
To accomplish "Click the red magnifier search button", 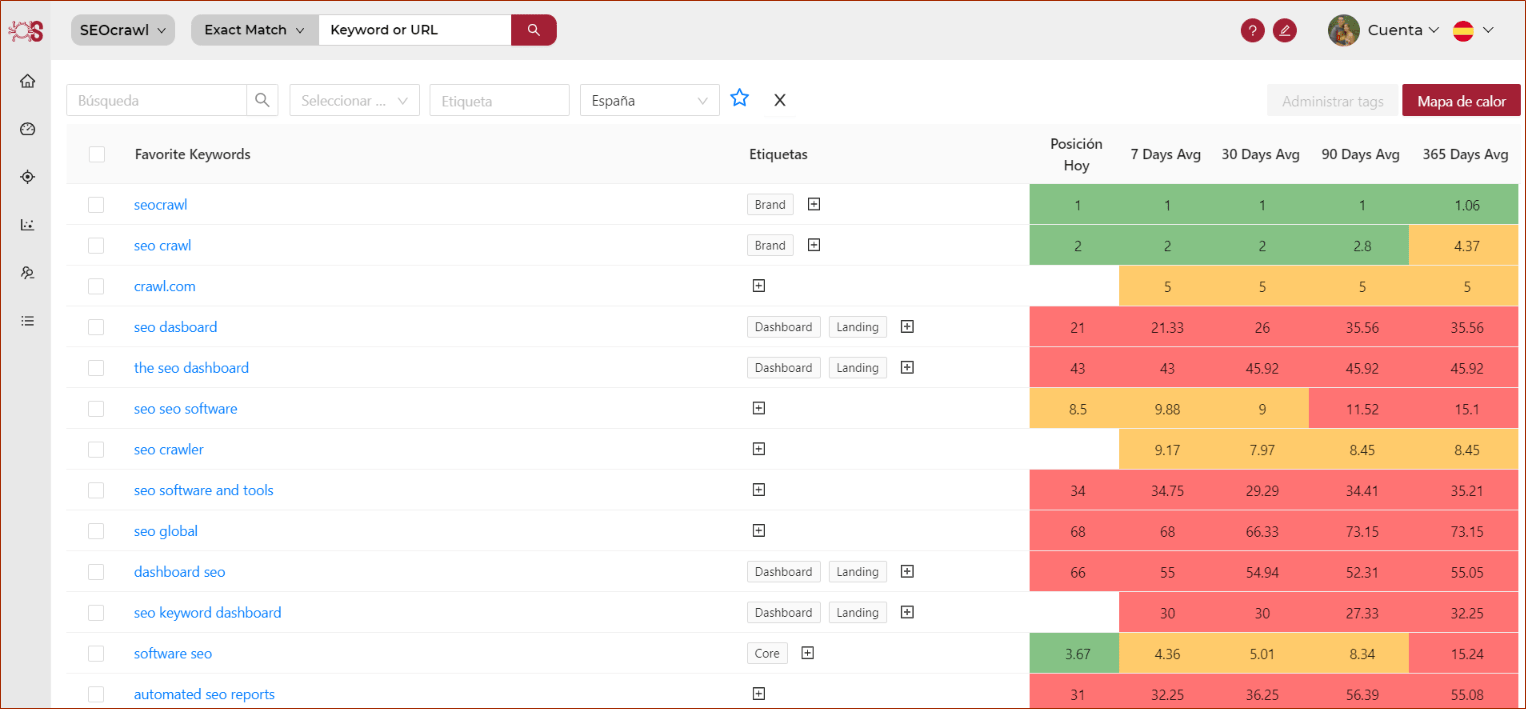I will [x=533, y=30].
